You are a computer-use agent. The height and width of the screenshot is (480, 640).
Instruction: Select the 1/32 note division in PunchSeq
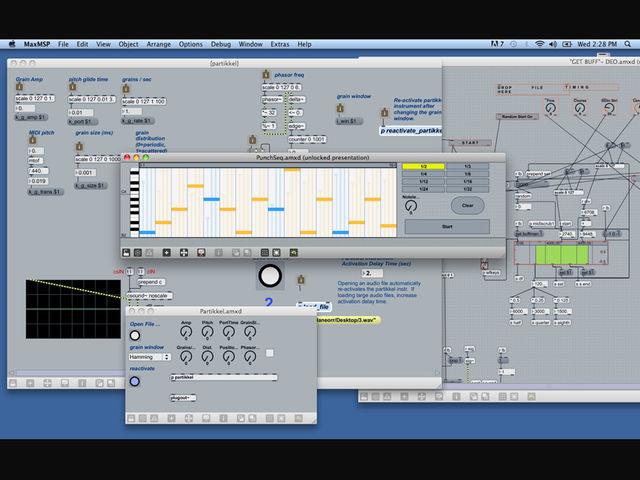[467, 189]
